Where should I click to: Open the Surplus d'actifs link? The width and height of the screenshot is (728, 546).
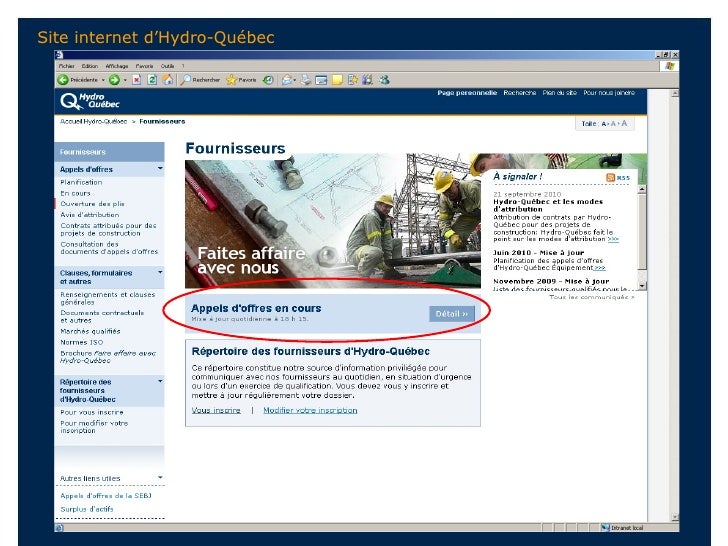click(x=87, y=509)
